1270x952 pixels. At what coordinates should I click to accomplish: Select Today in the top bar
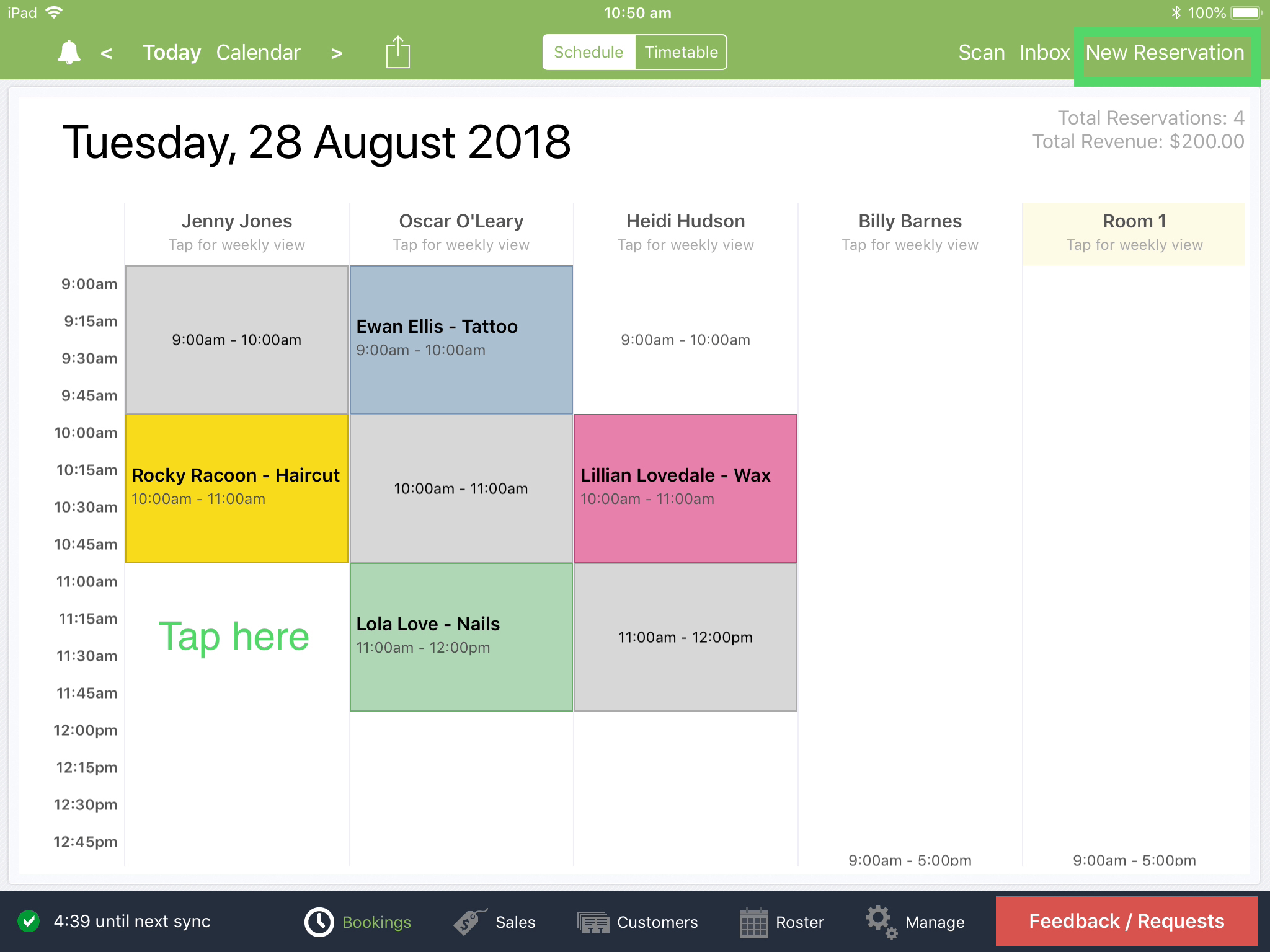171,52
